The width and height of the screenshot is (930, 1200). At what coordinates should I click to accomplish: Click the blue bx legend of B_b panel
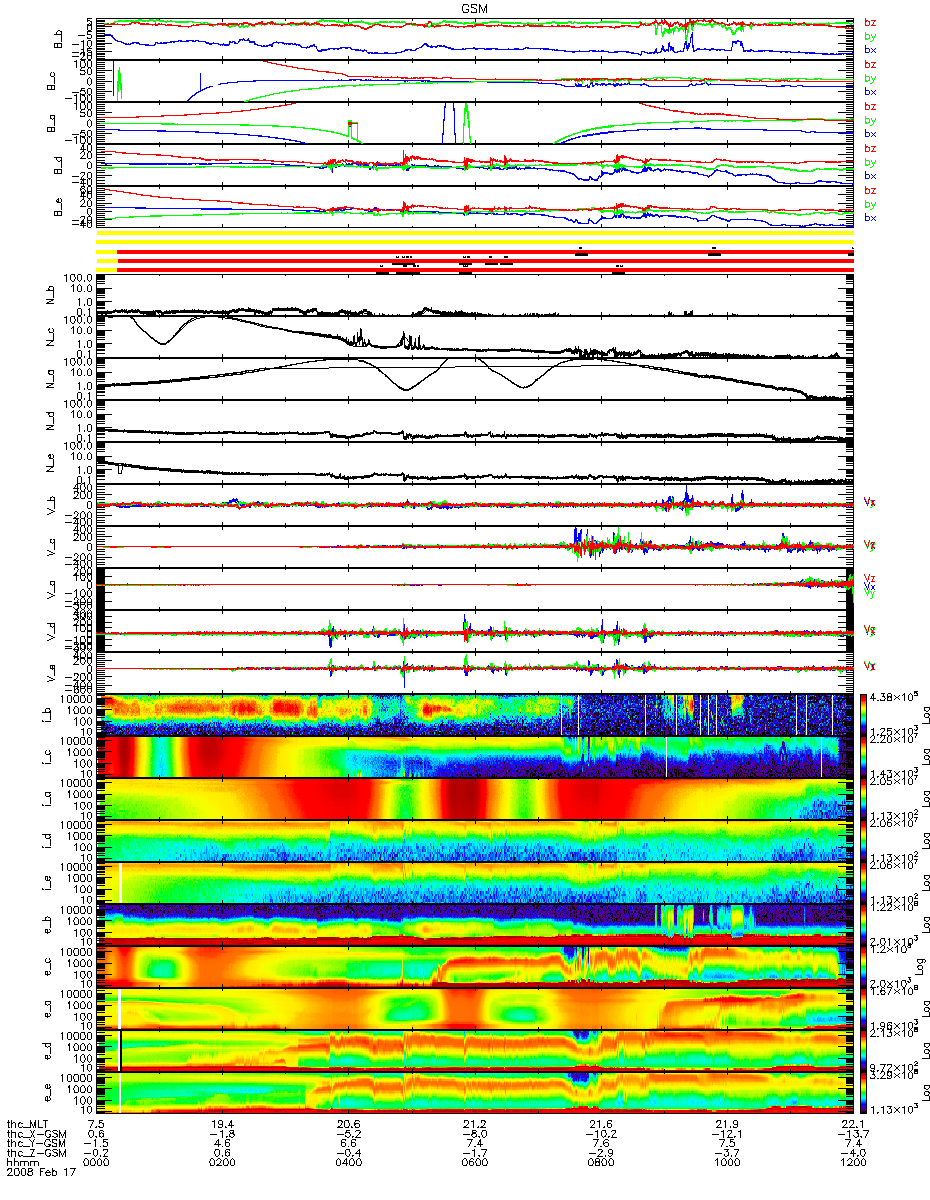[x=871, y=49]
